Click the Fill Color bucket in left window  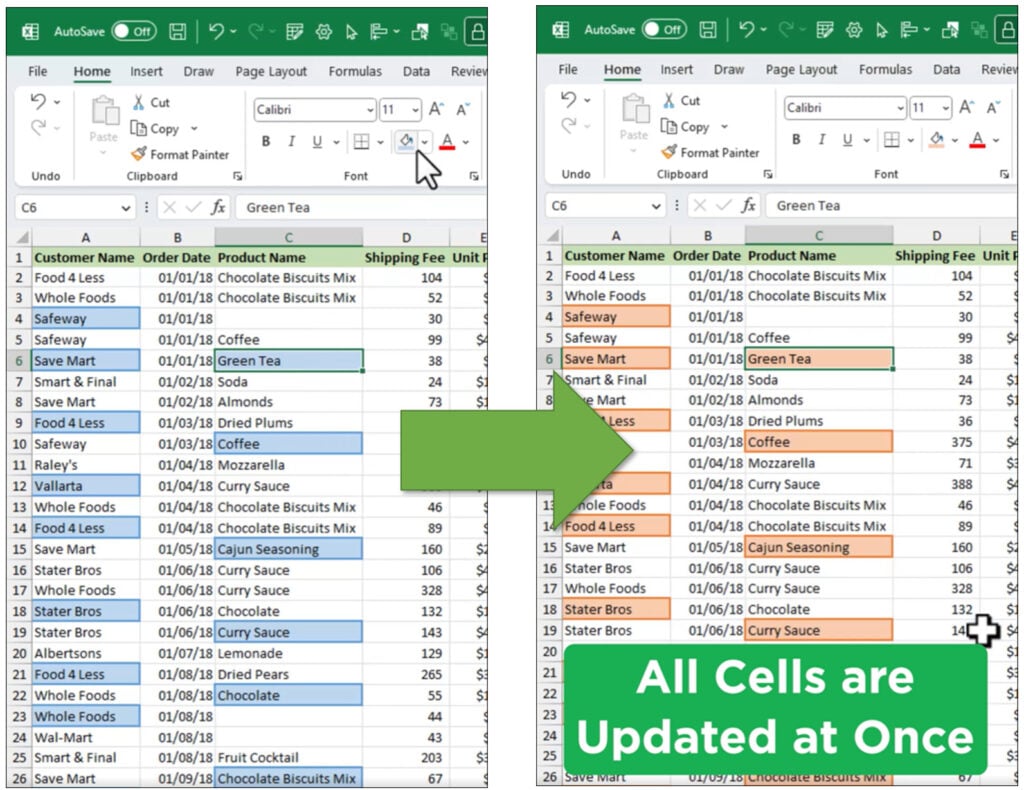click(405, 142)
